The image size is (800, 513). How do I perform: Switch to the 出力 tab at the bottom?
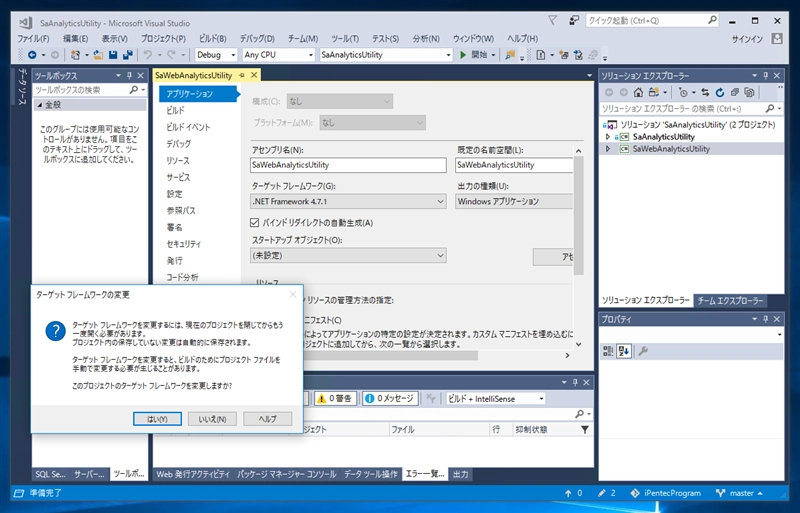[461, 474]
